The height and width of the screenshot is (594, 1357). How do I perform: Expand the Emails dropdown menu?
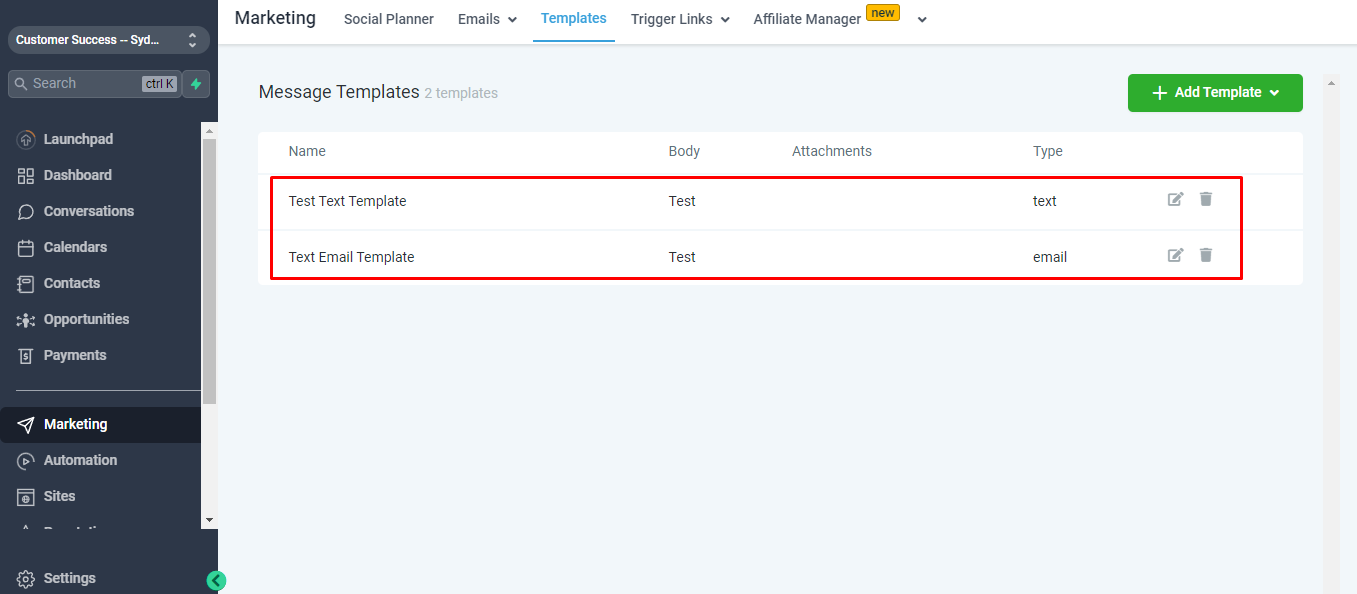point(488,19)
